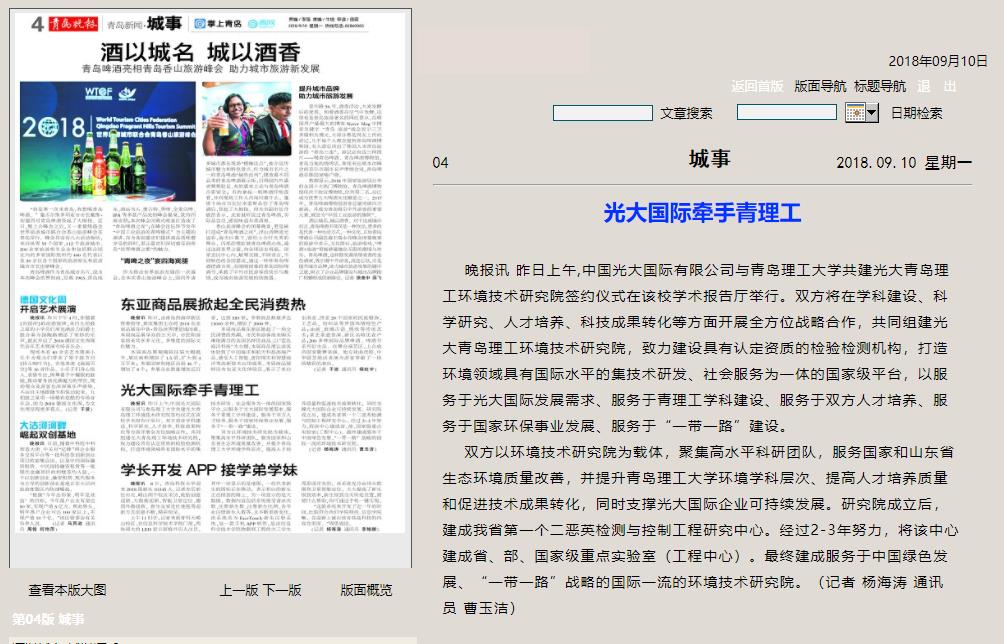
Task: Open the calendar date picker icon
Action: click(x=855, y=112)
